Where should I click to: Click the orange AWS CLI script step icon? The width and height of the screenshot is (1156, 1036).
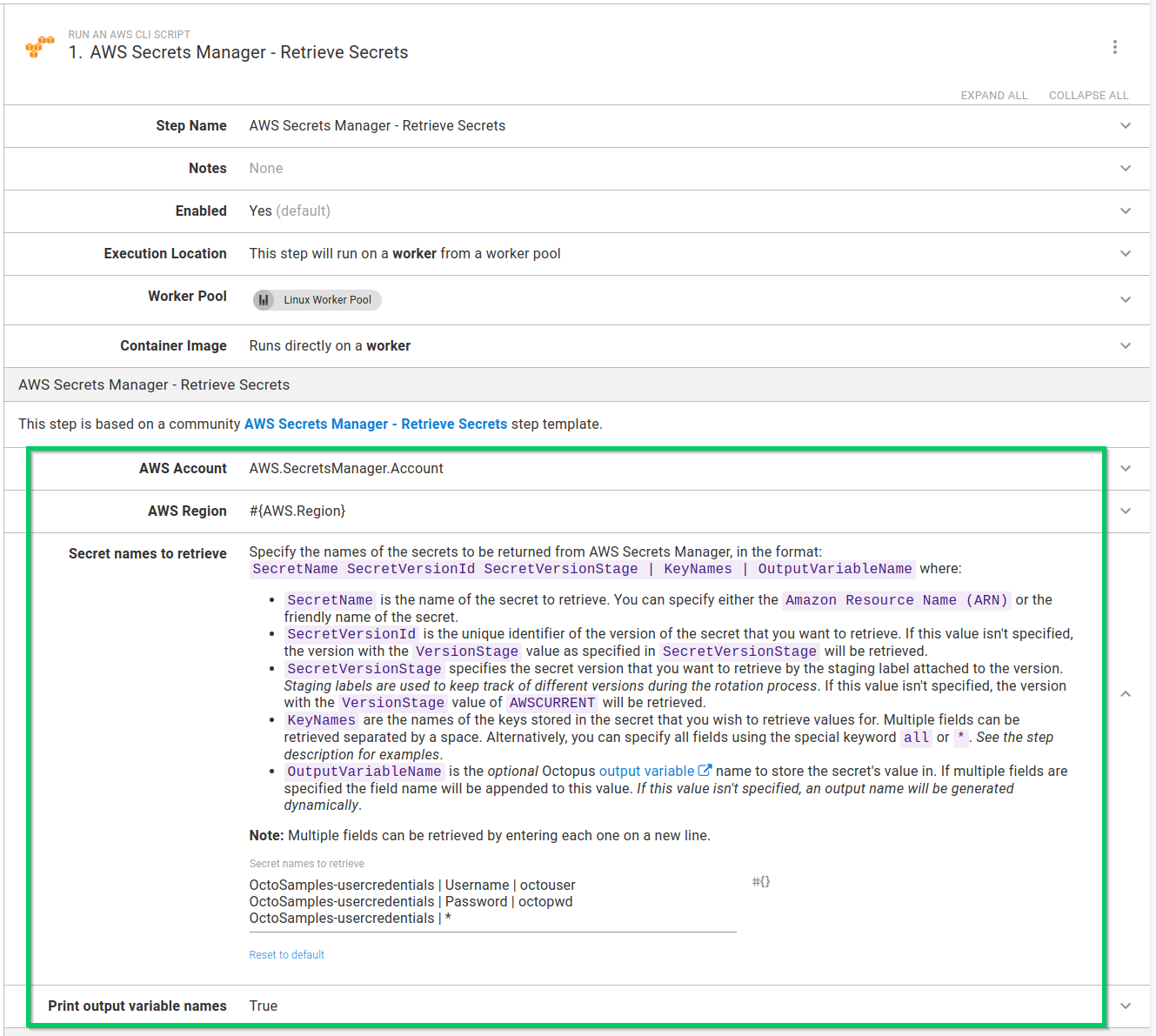click(x=39, y=46)
